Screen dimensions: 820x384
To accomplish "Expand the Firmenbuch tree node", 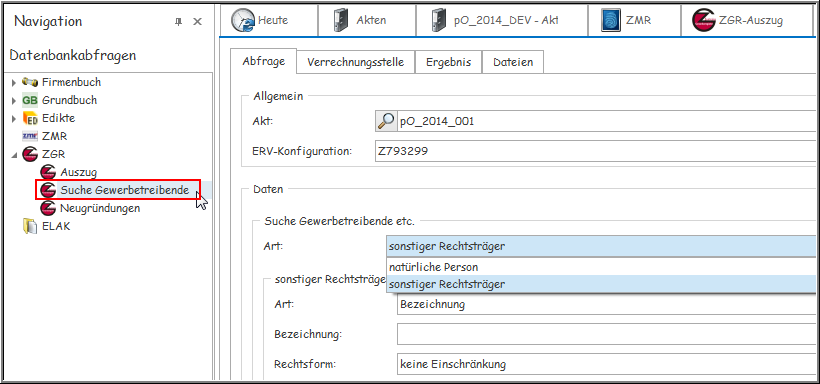I will [14, 83].
